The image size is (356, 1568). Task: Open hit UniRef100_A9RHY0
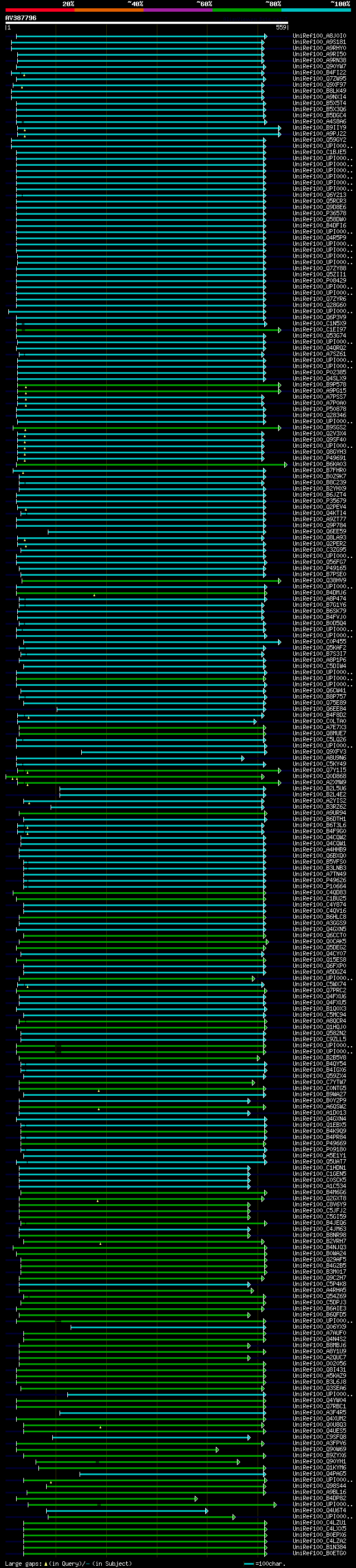[x=319, y=48]
